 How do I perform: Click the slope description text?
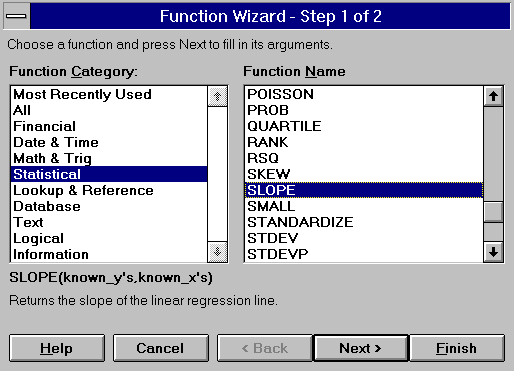point(143,301)
